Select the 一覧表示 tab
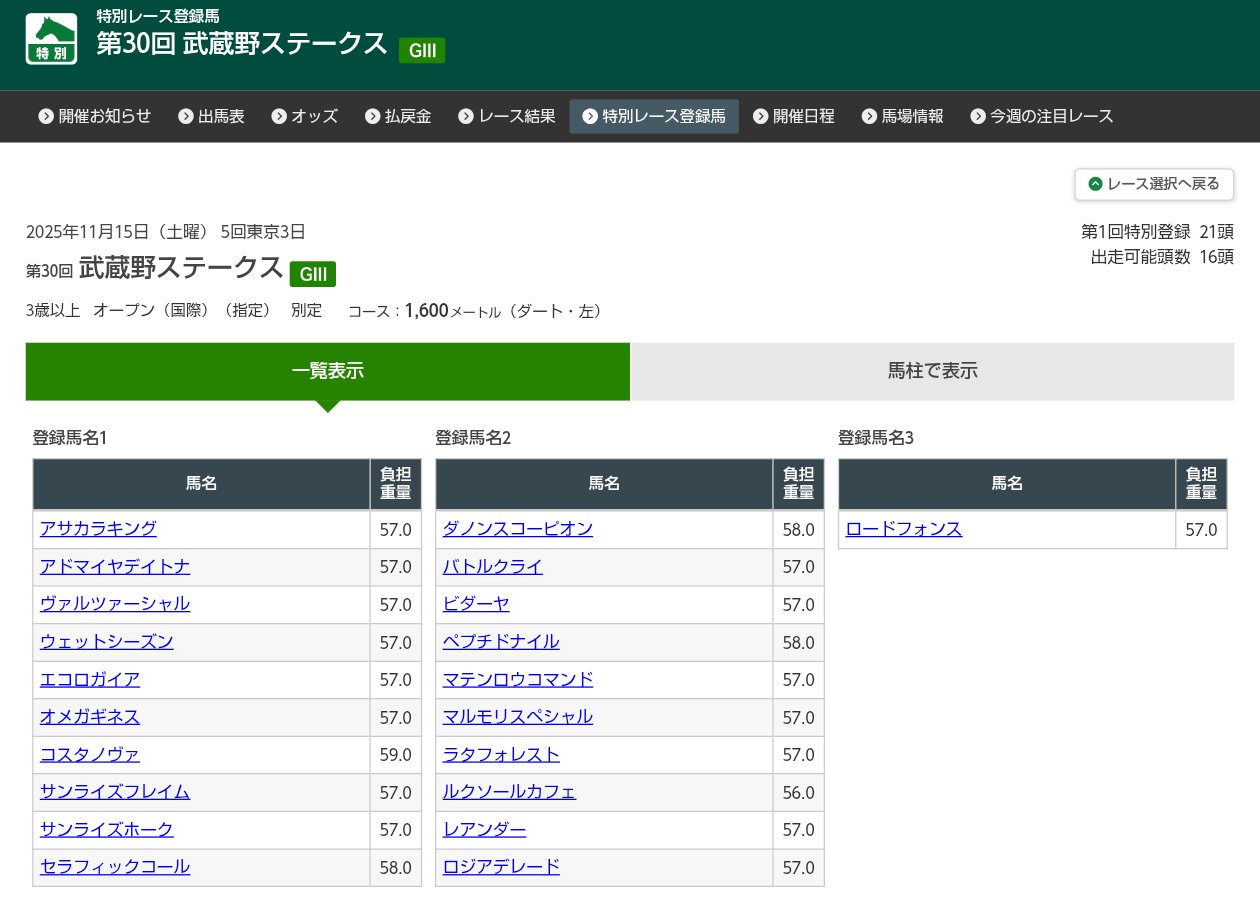The image size is (1260, 897). pyautogui.click(x=327, y=371)
